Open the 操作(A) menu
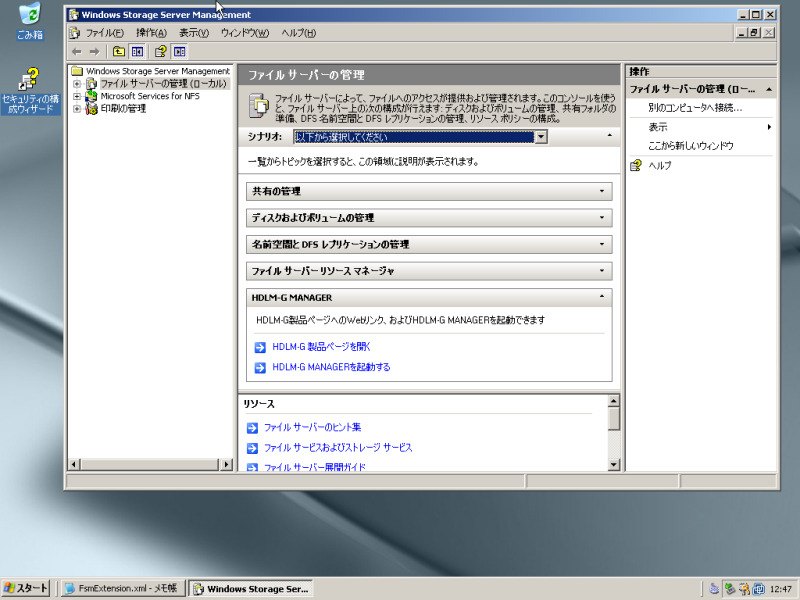The image size is (800, 600). click(151, 33)
